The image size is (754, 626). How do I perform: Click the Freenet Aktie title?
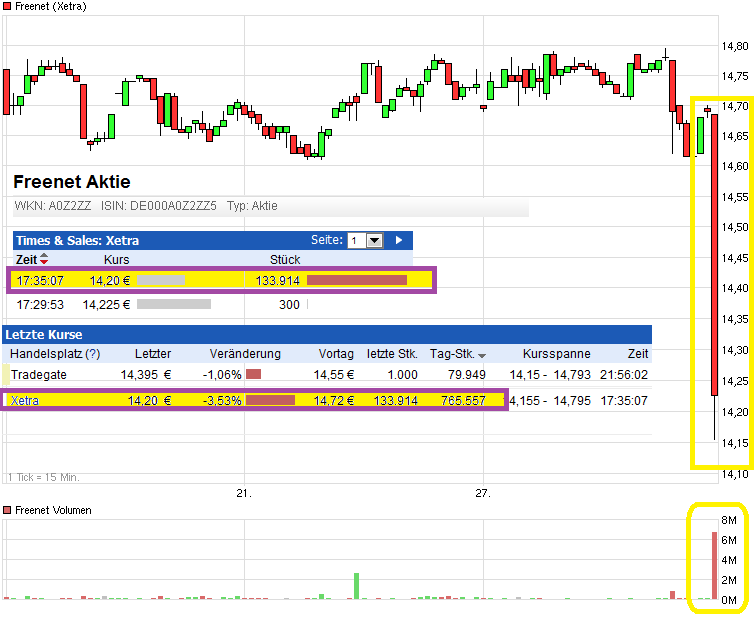pos(72,182)
